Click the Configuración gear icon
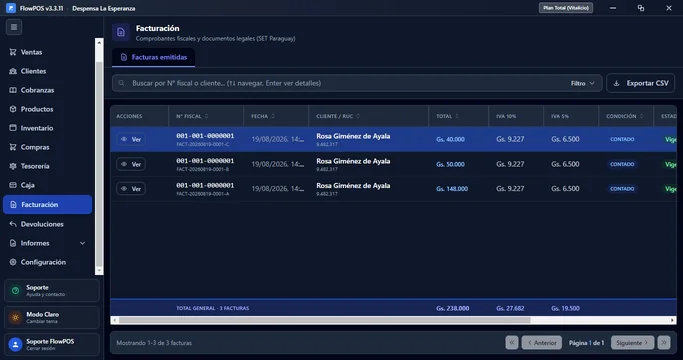This screenshot has width=683, height=360. [13, 262]
